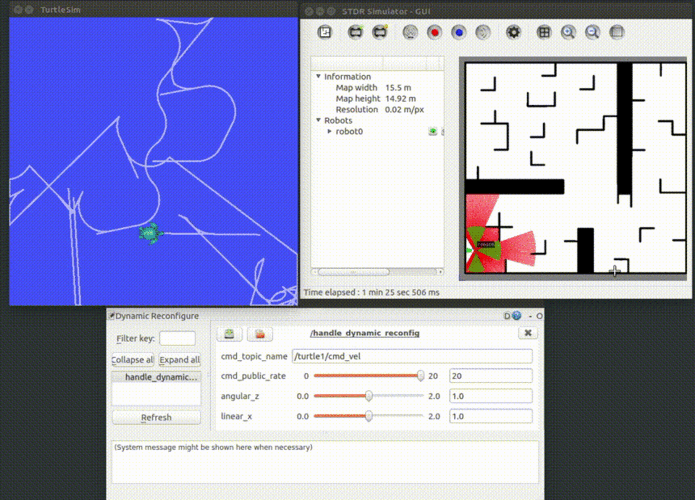Toggle the map grid display

click(x=544, y=32)
